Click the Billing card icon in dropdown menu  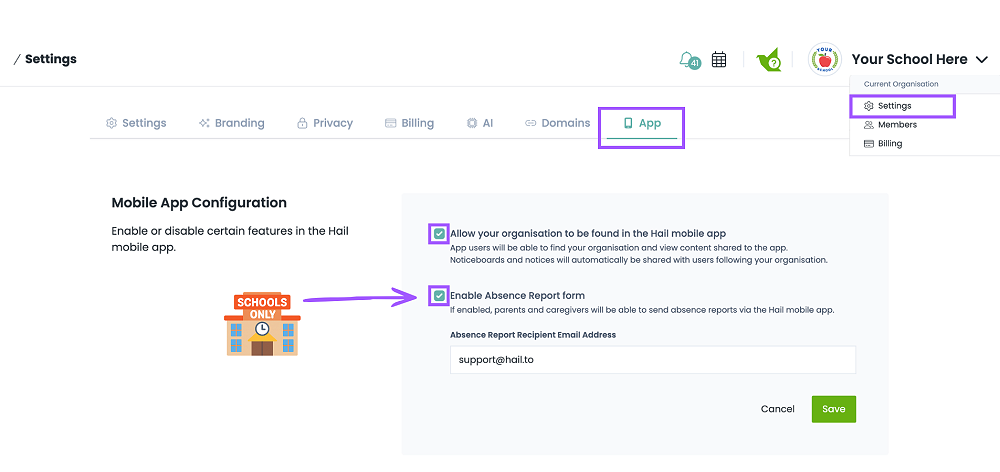868,144
